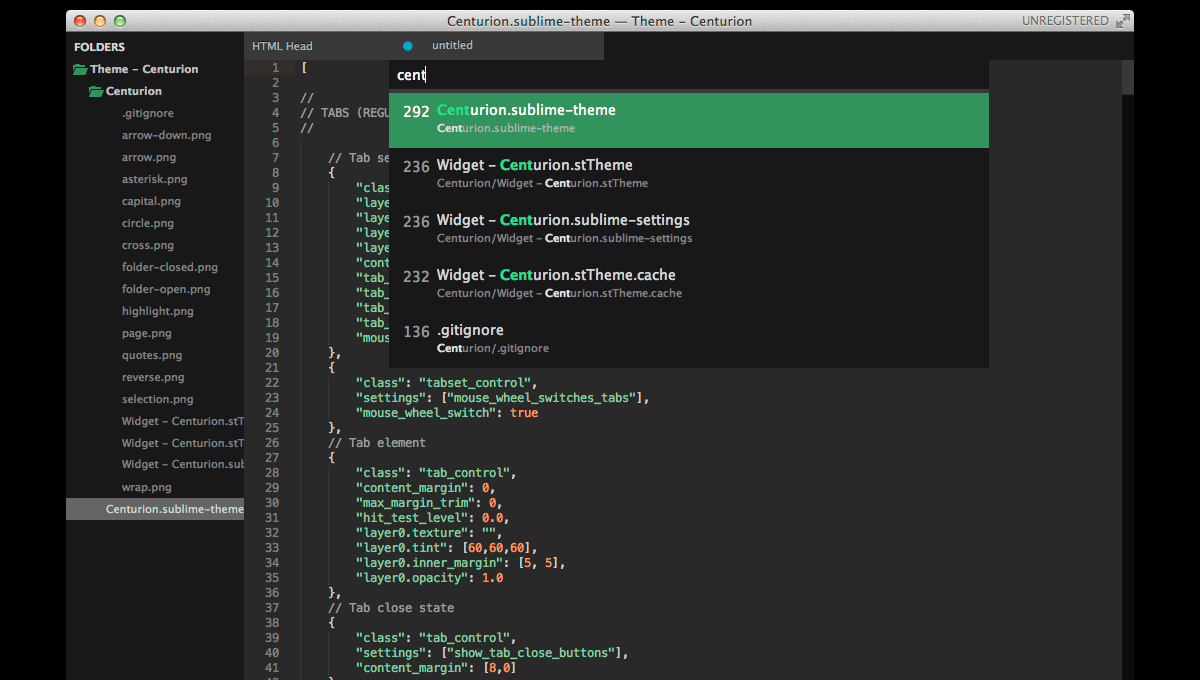Open quotes.png in the sidebar

[x=152, y=355]
